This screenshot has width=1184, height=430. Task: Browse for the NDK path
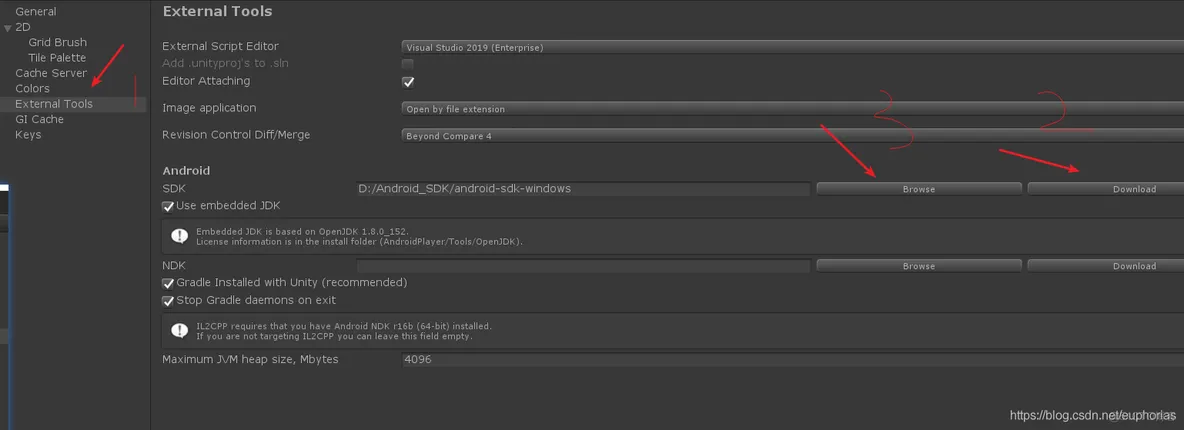pos(918,266)
